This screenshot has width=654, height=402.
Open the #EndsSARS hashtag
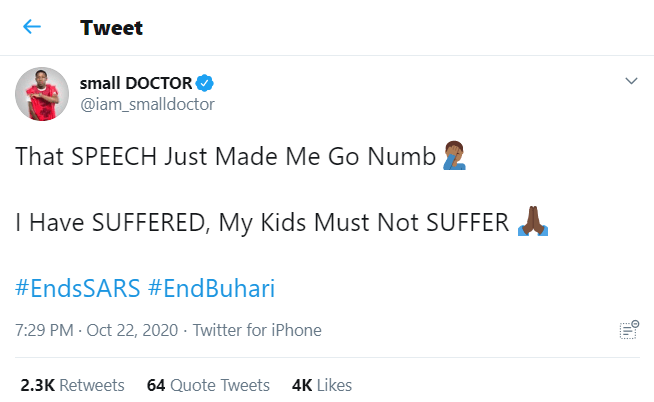77,289
